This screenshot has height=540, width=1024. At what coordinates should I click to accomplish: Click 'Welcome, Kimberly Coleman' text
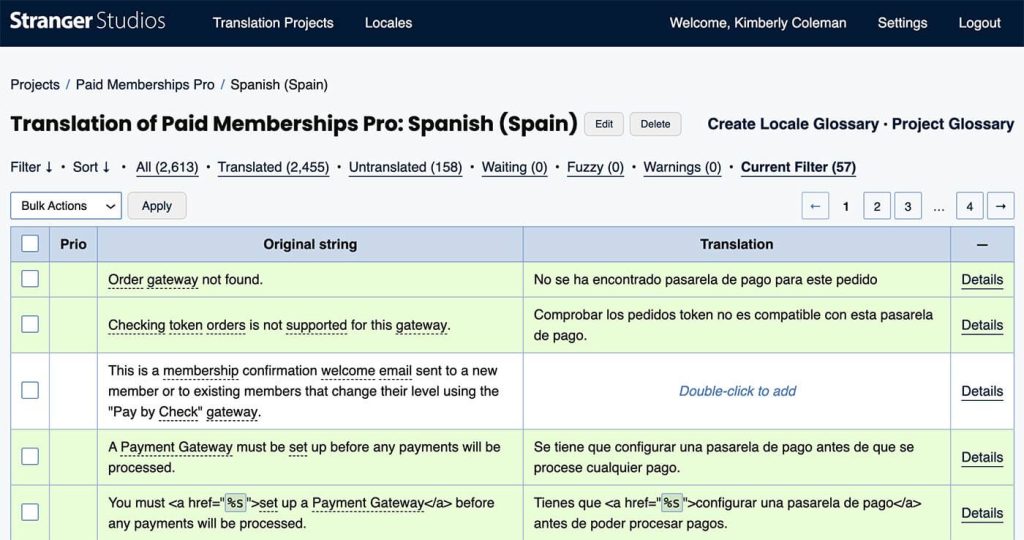coord(758,23)
